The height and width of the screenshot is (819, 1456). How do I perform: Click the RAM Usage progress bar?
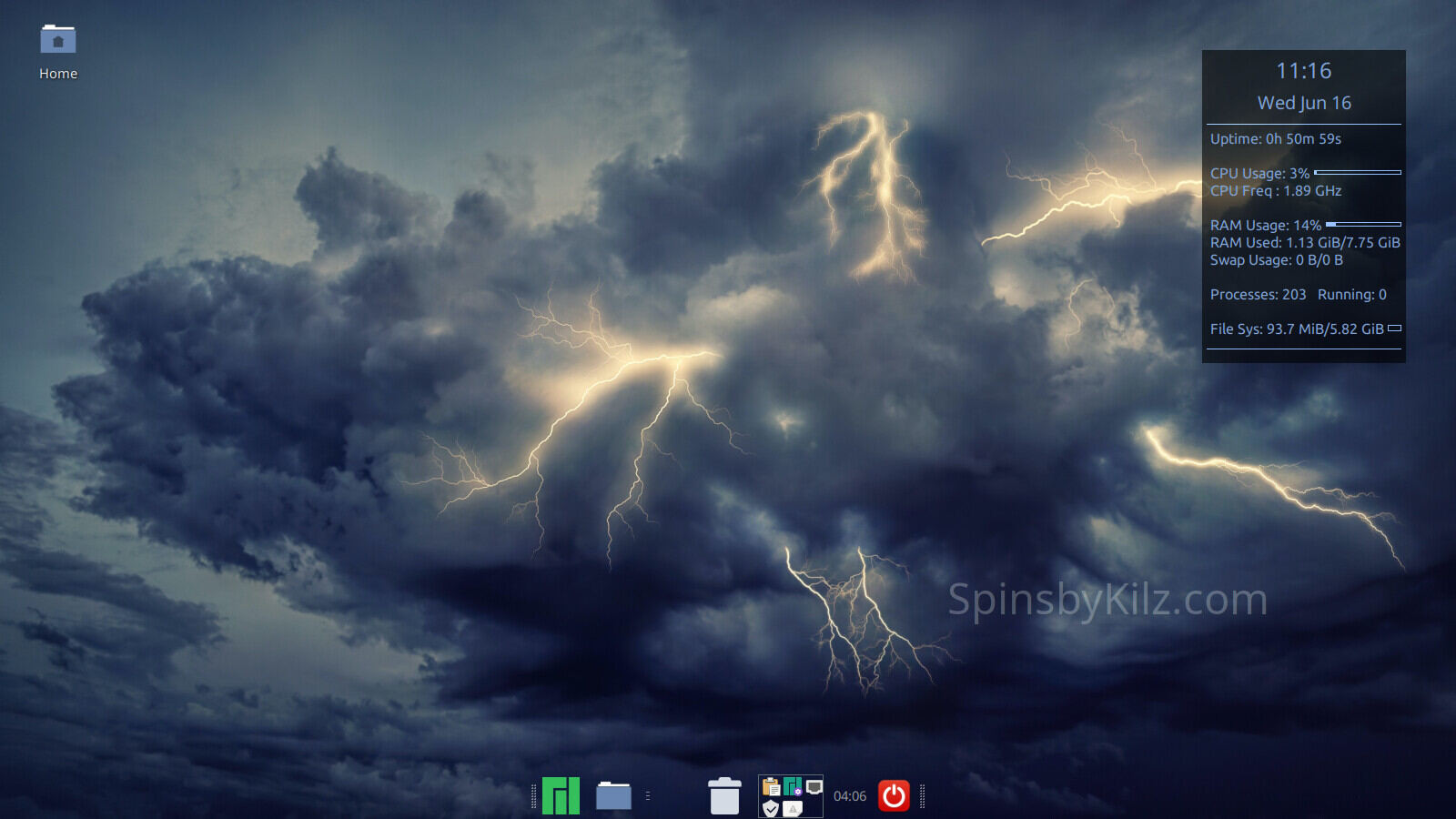point(1363,224)
